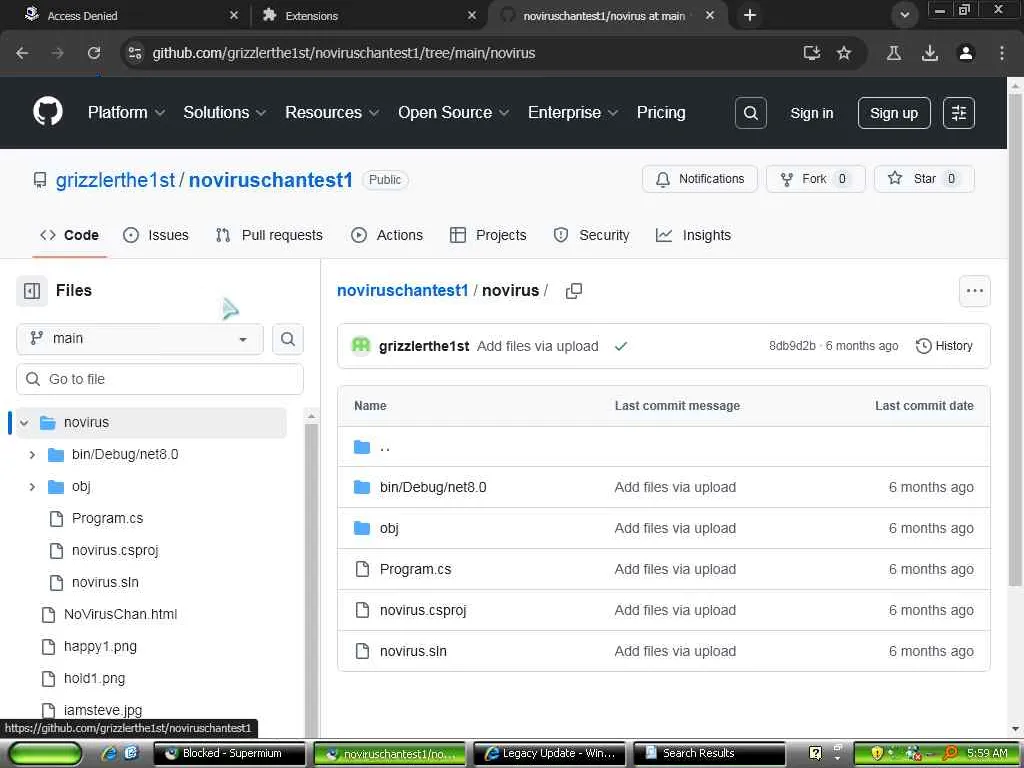1024x768 pixels.
Task: Click the install app icon in address bar
Action: click(x=811, y=53)
